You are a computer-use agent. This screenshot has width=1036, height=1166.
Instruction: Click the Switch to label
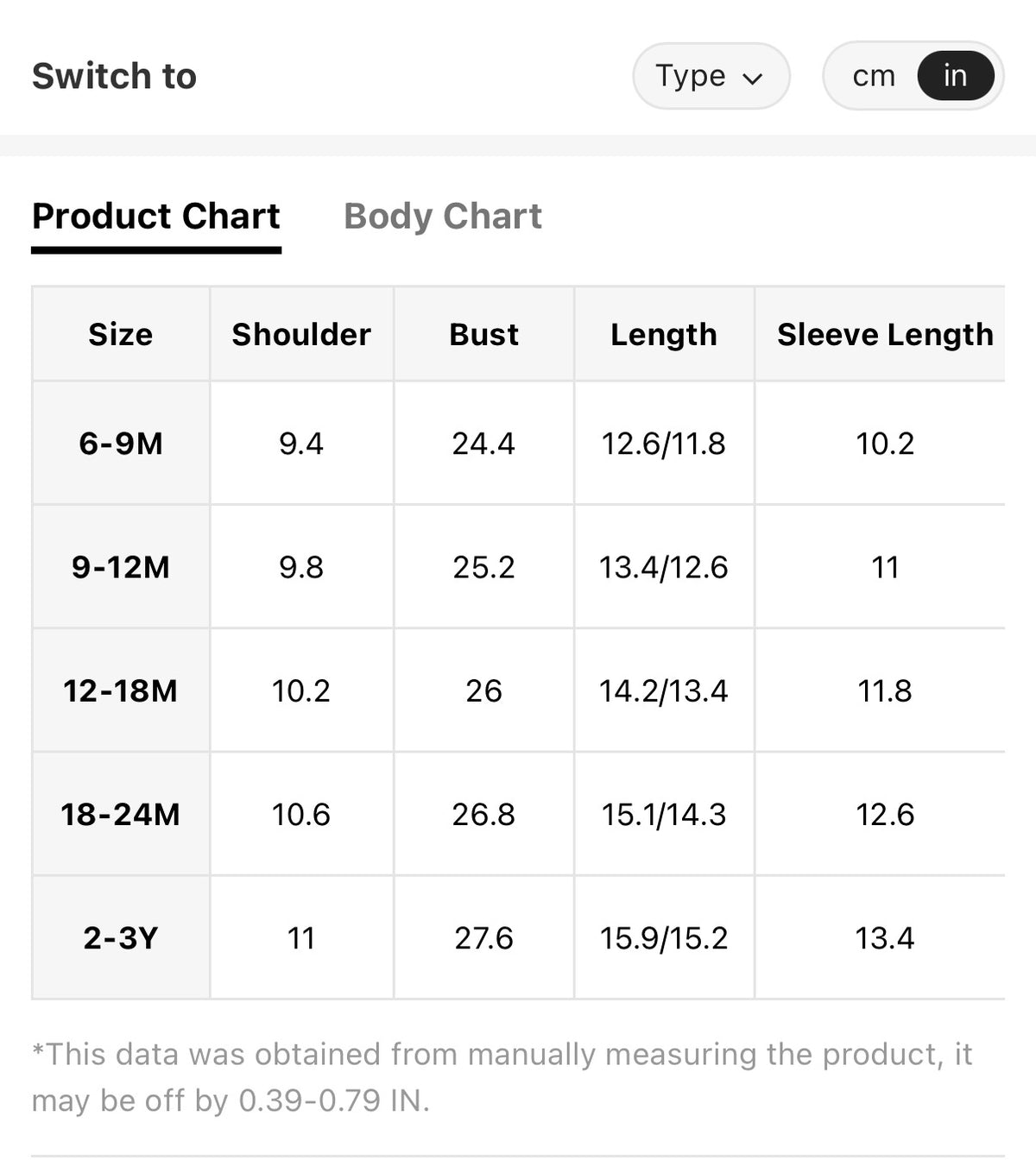click(x=114, y=76)
